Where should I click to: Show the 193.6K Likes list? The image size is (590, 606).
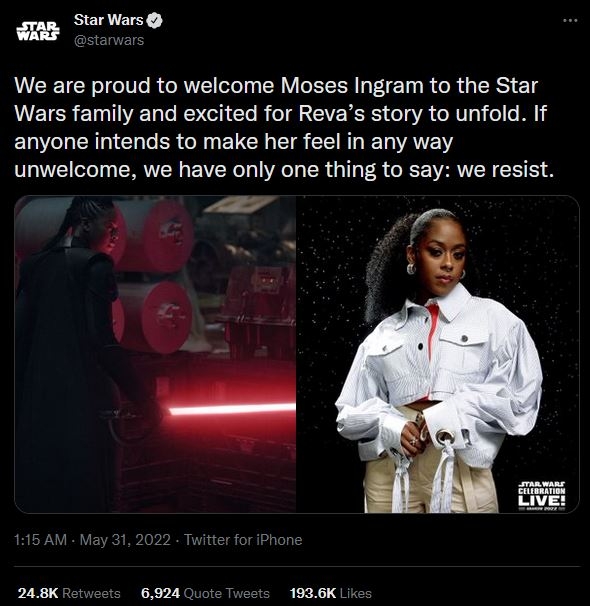331,593
